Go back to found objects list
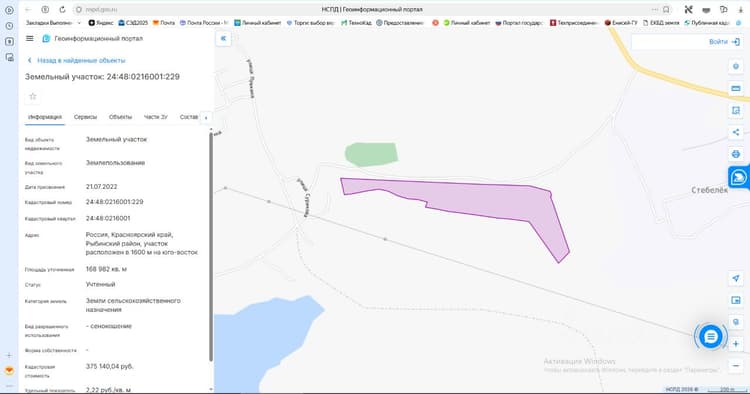 (x=77, y=60)
